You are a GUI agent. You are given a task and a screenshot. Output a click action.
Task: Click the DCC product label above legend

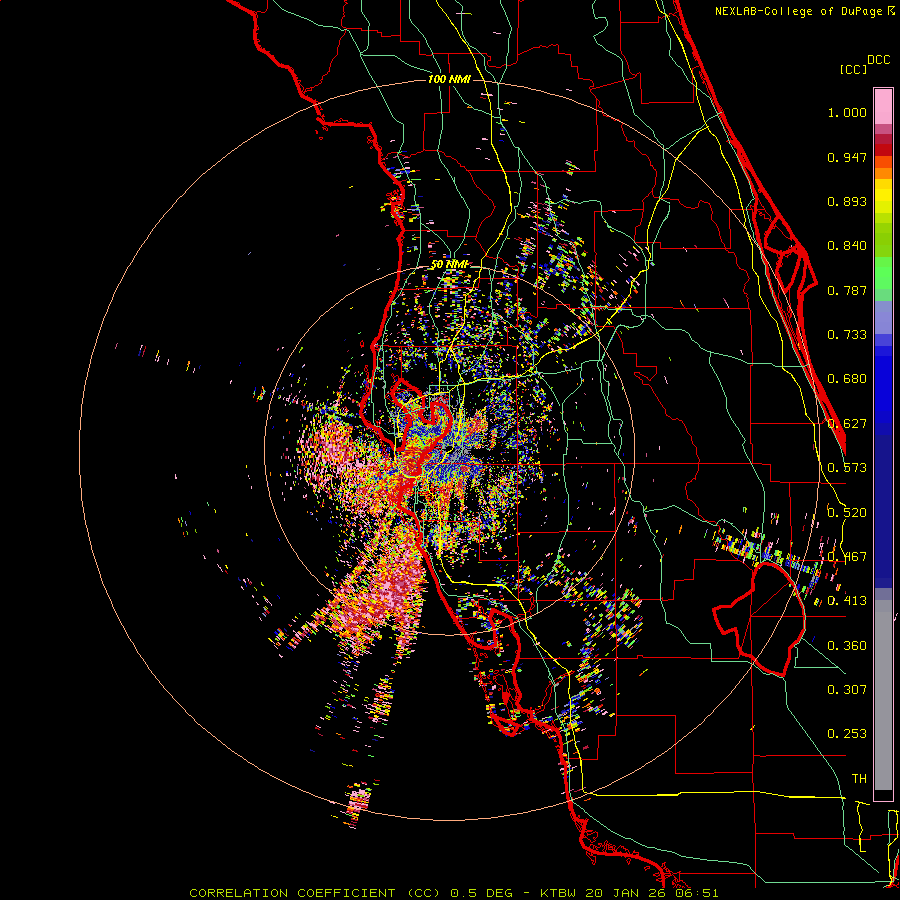[879, 60]
